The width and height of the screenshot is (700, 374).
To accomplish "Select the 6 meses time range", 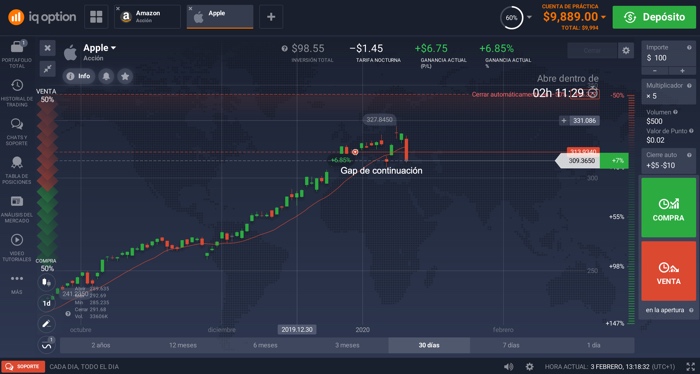I will click(265, 345).
